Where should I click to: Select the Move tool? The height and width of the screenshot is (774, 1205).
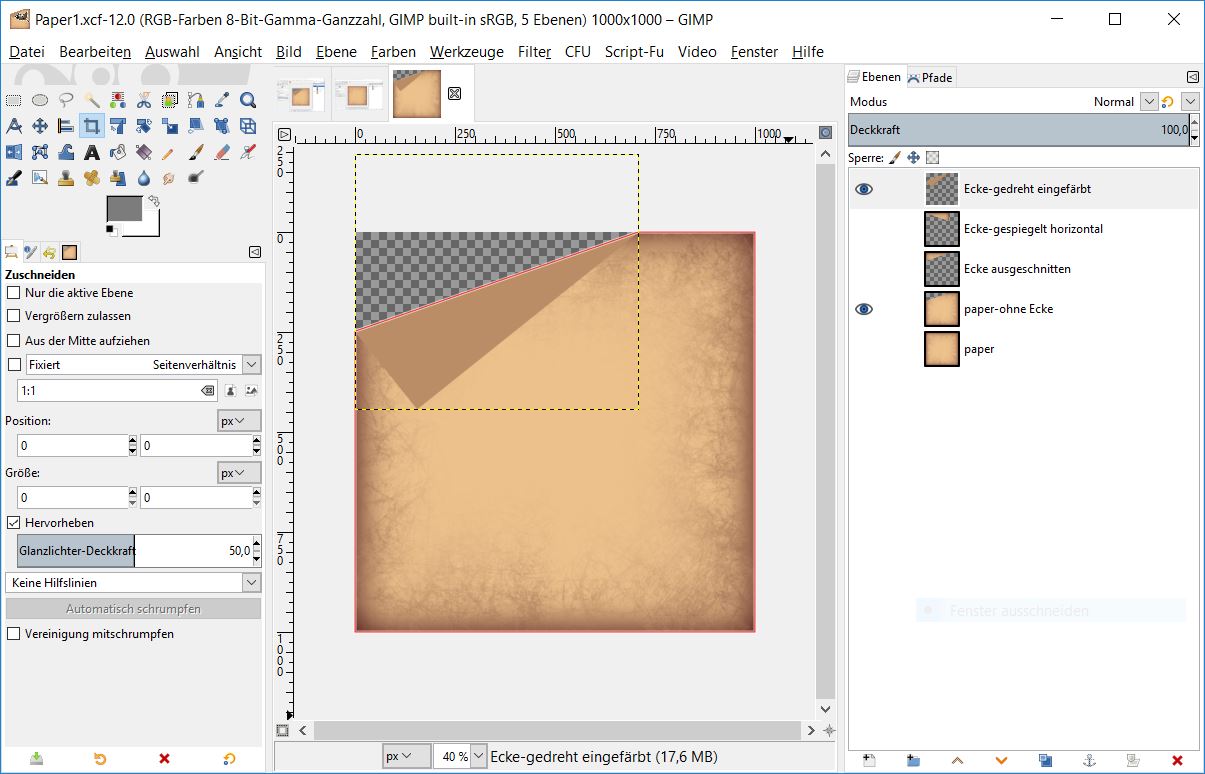(x=40, y=126)
